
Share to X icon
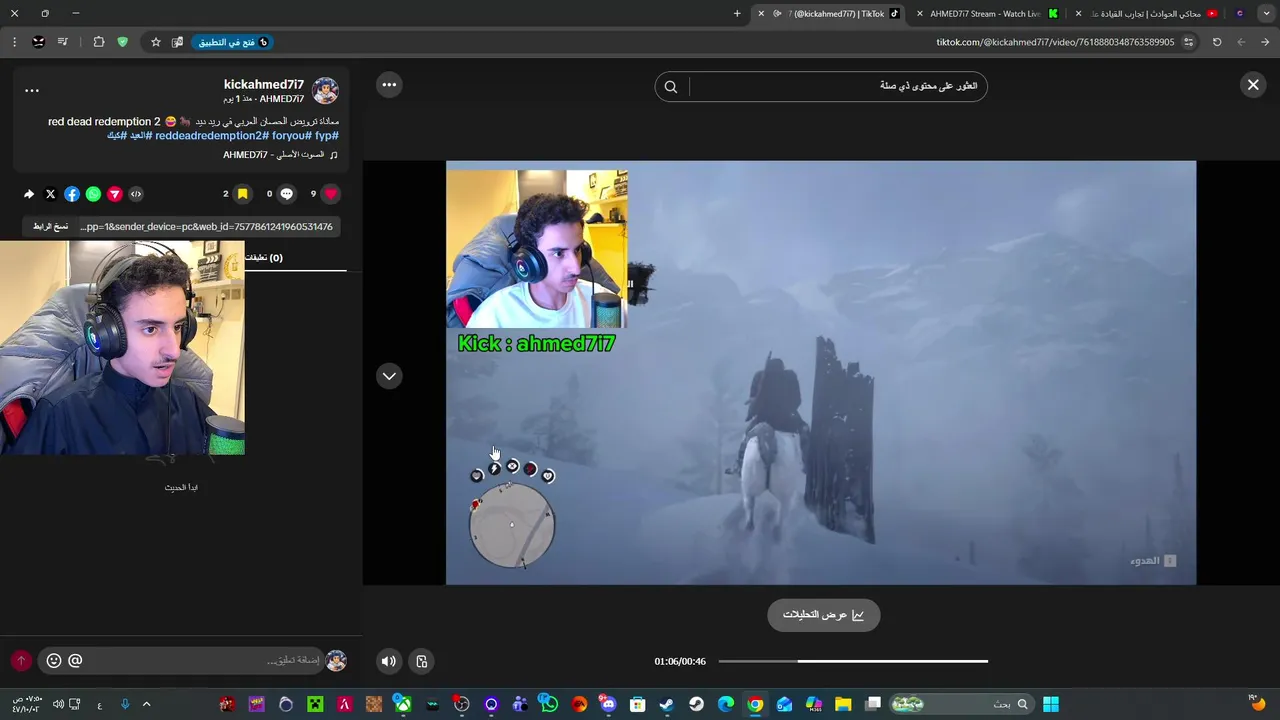(50, 194)
